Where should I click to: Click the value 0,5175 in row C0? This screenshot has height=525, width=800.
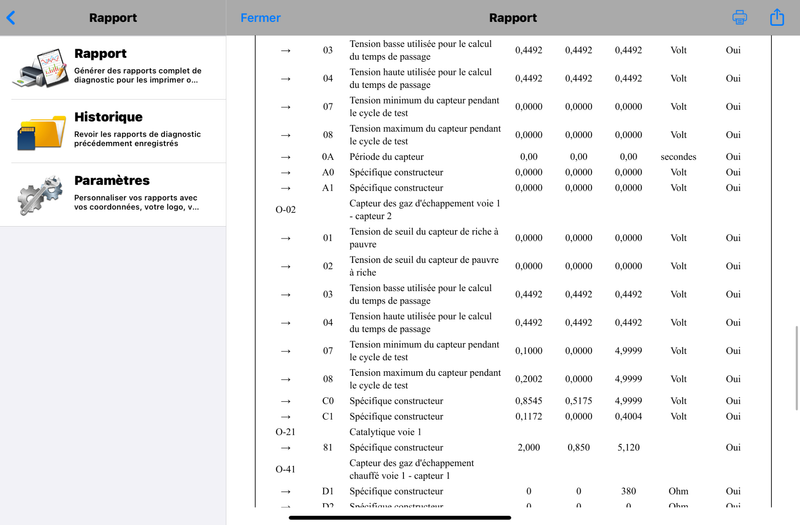tap(578, 401)
